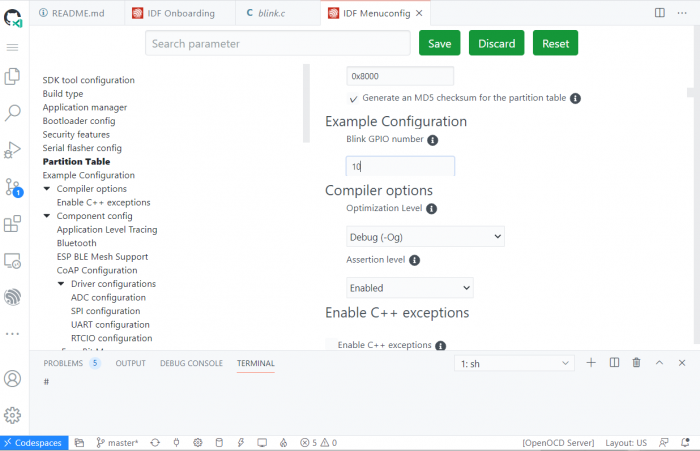Open Source Control view

pyautogui.click(x=13, y=187)
